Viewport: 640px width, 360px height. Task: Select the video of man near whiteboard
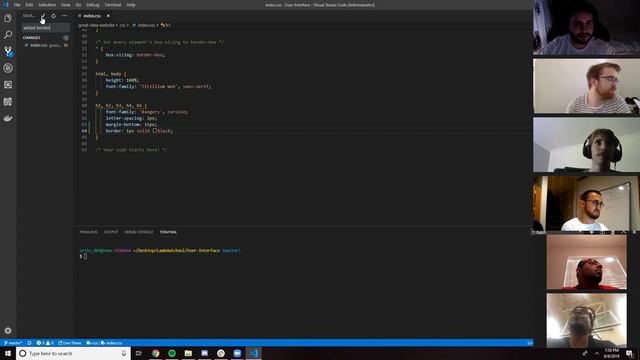[587, 203]
